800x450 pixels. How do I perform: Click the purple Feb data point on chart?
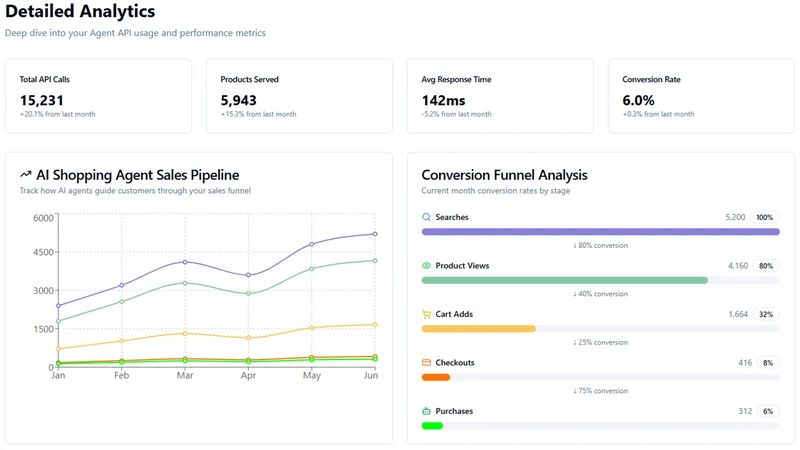(x=121, y=285)
